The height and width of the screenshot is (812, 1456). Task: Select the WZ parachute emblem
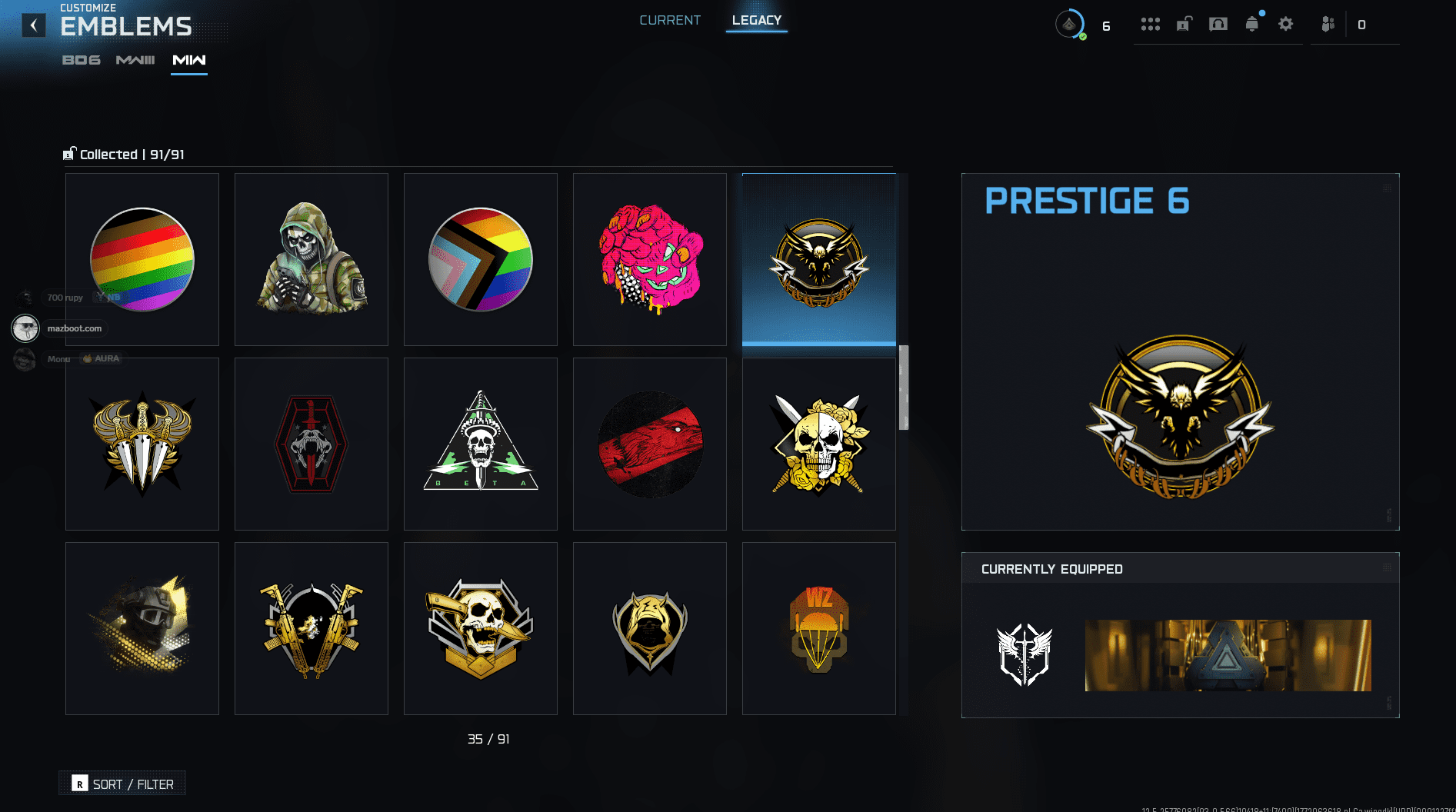click(x=819, y=628)
